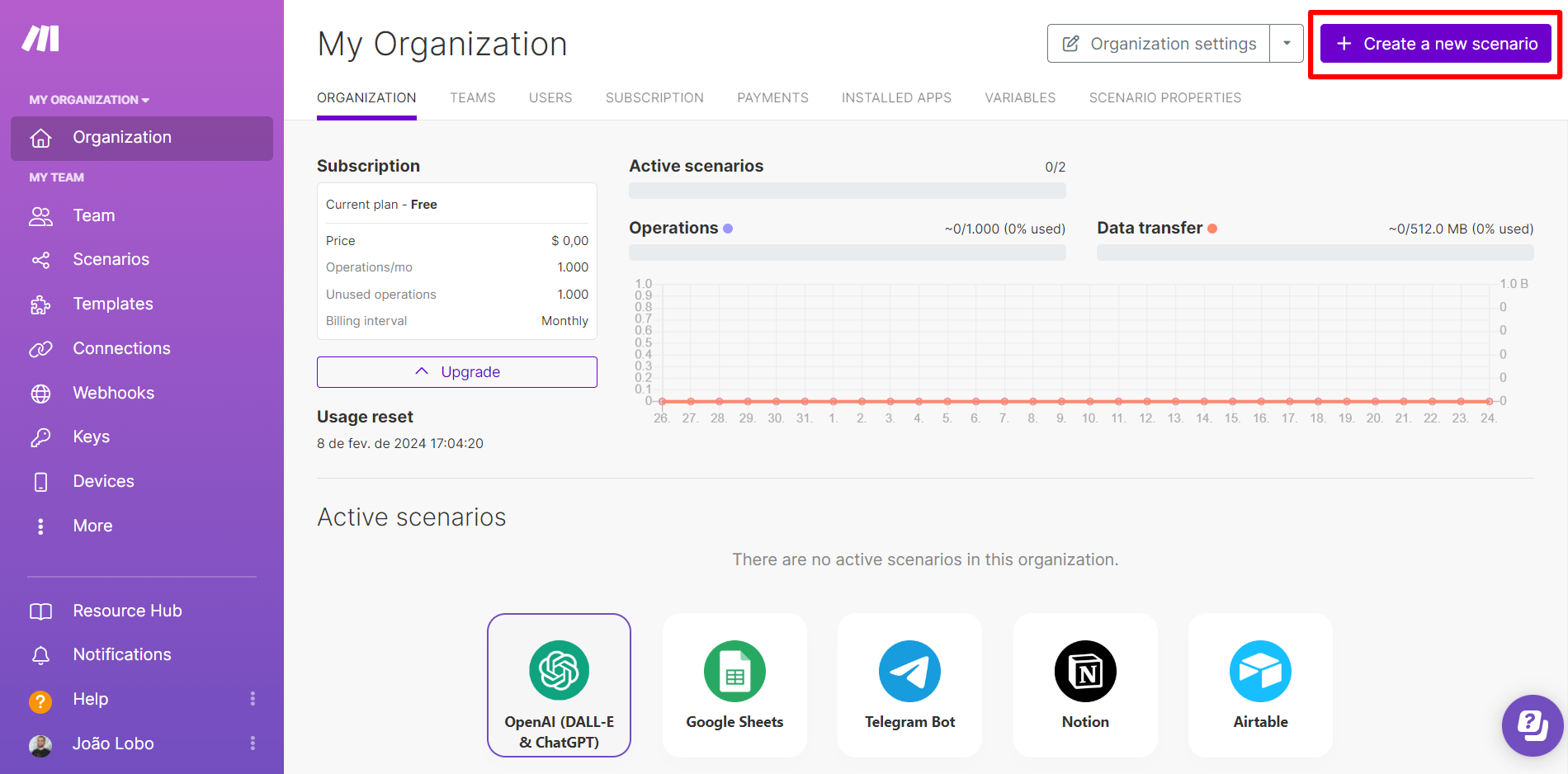Click the Connections link icon
Viewport: 1568px width, 774px height.
[40, 349]
